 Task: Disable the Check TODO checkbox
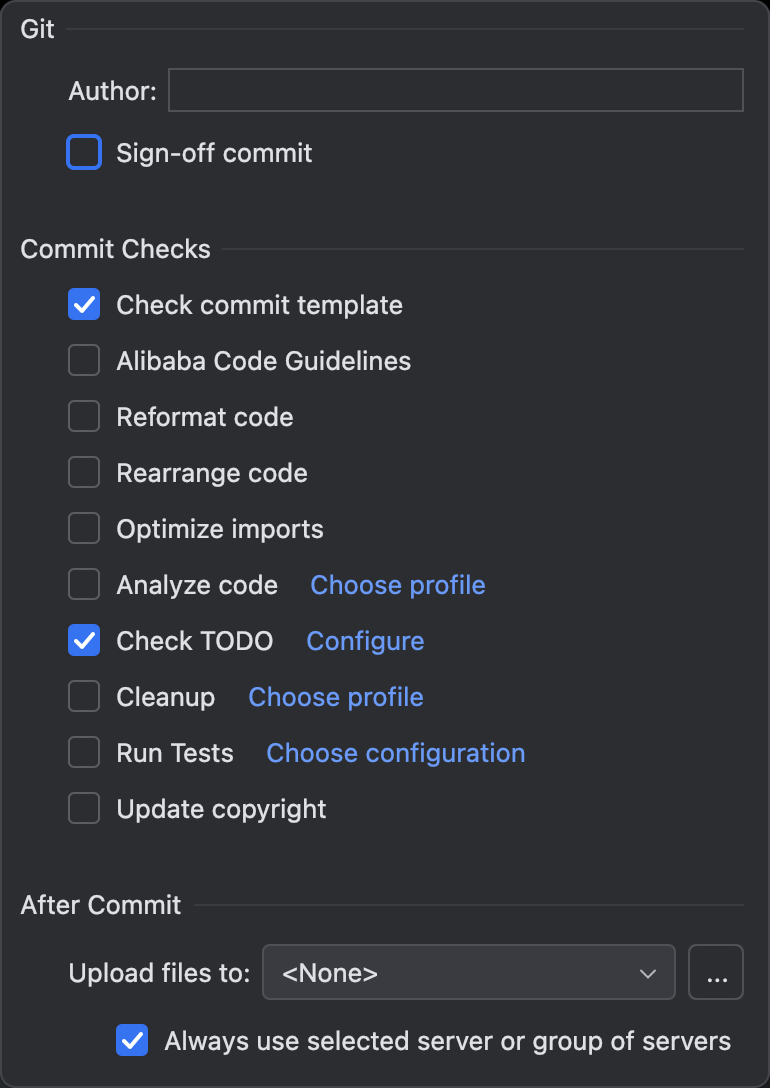[84, 641]
